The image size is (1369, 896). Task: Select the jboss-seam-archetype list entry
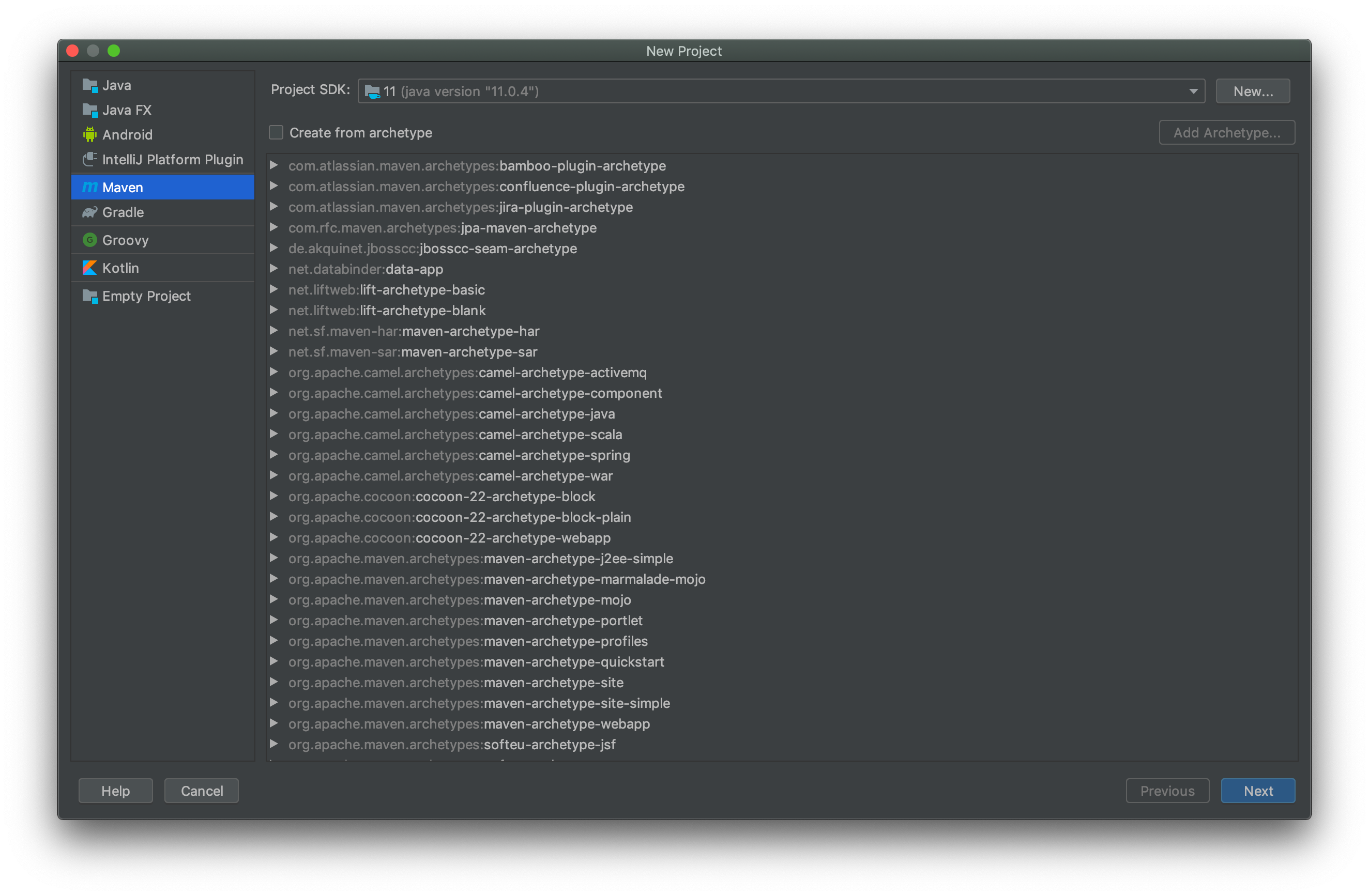pyautogui.click(x=432, y=248)
